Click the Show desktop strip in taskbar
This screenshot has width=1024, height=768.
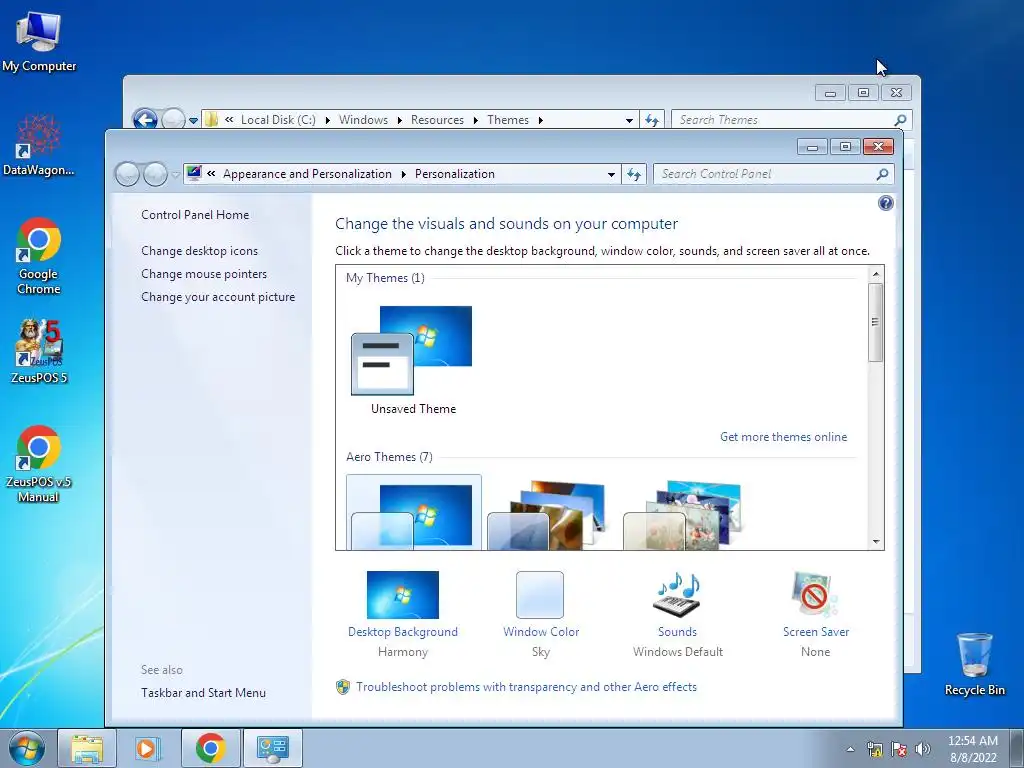tap(1017, 748)
